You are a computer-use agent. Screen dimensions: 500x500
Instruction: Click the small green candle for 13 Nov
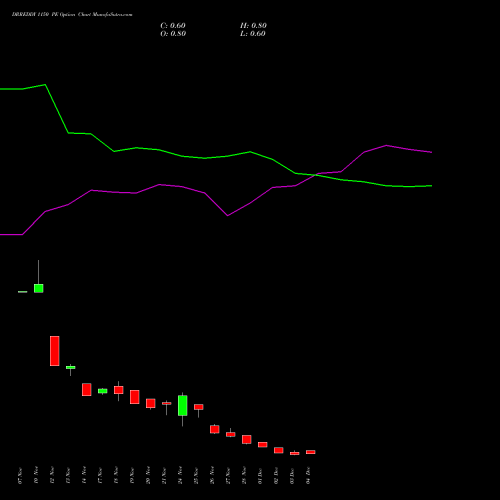click(x=71, y=367)
